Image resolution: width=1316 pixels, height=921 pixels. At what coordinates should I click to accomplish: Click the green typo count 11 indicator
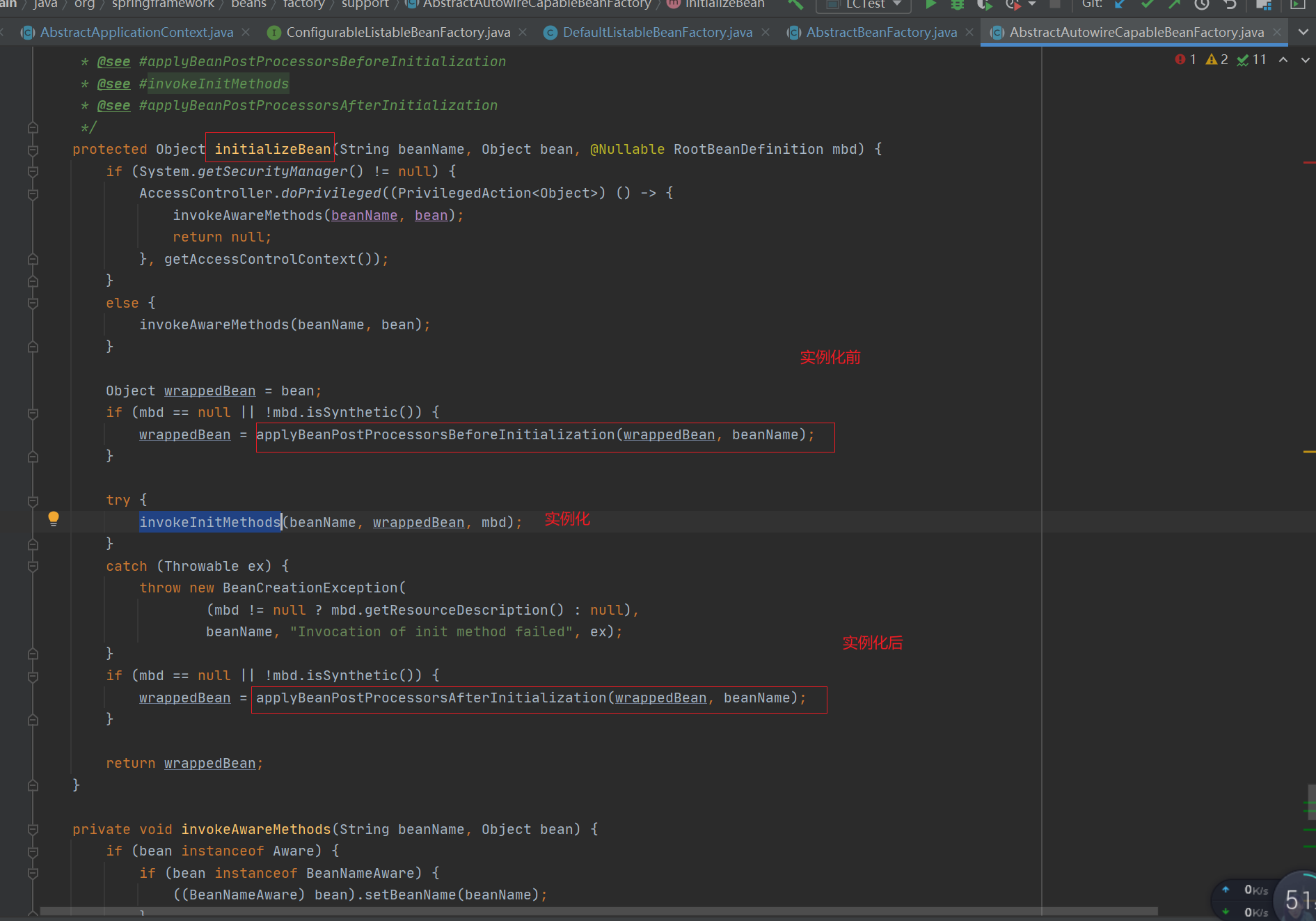pos(1251,60)
